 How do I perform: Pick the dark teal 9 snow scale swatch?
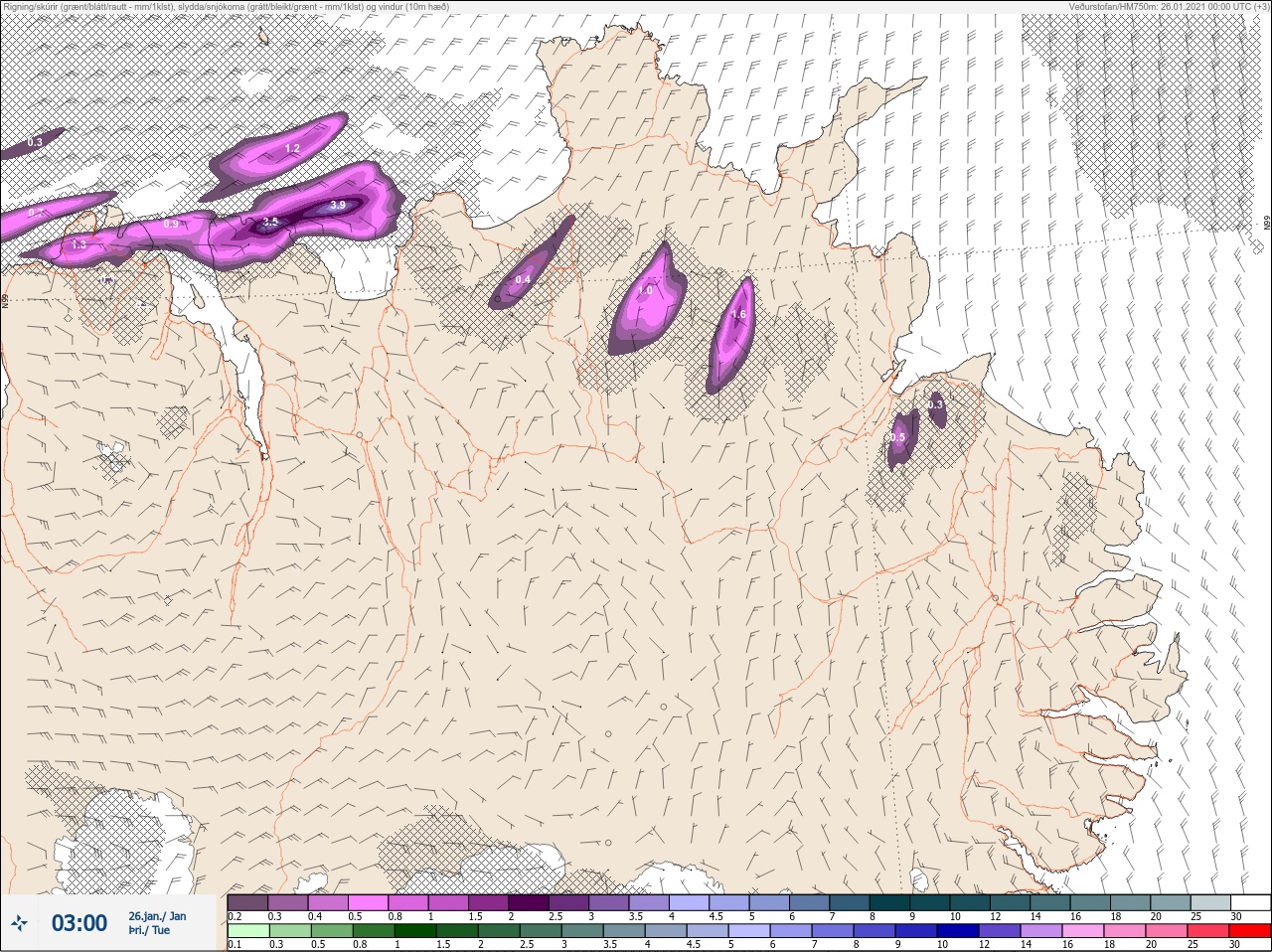click(931, 902)
